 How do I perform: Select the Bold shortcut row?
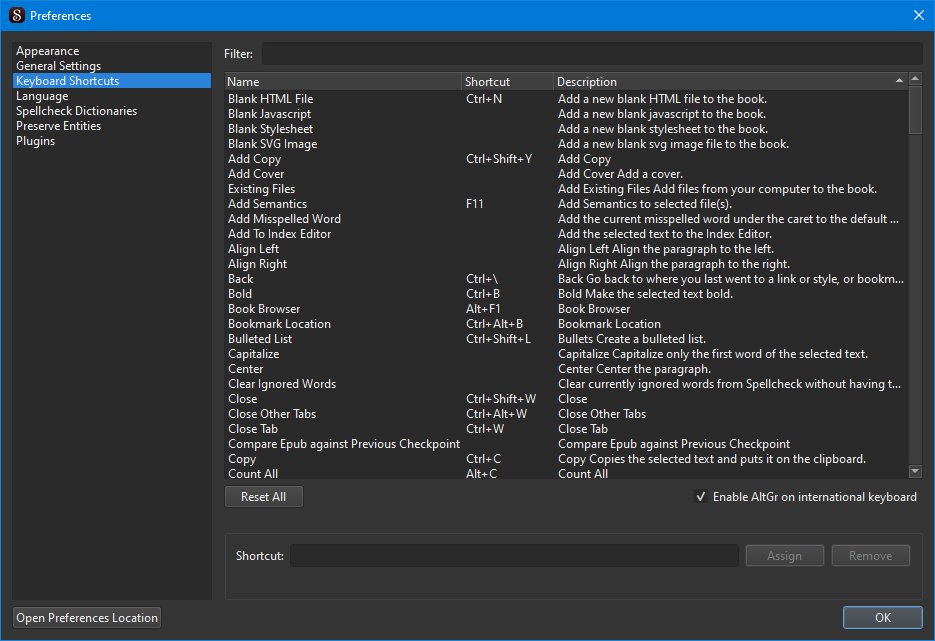click(240, 294)
